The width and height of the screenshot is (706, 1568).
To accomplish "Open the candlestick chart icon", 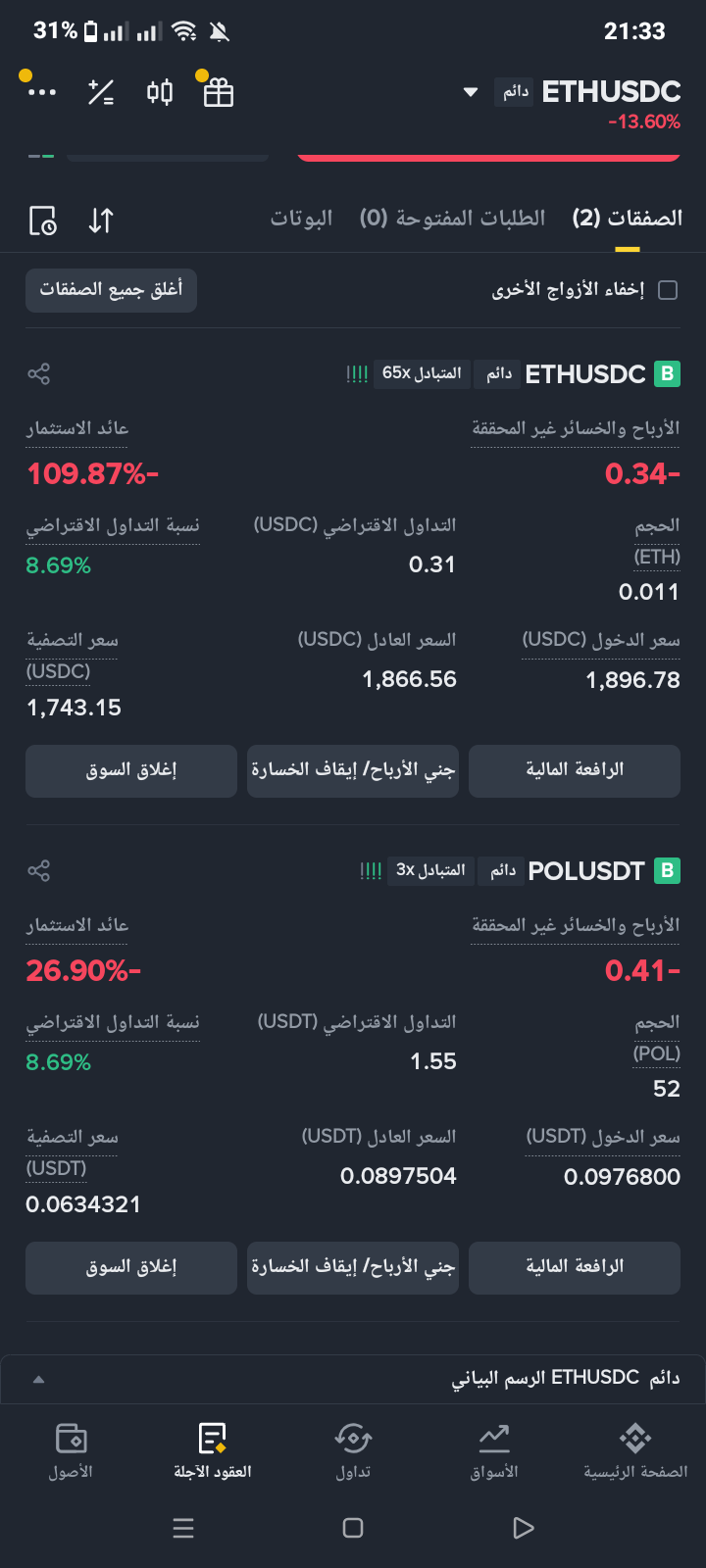I will (x=160, y=92).
